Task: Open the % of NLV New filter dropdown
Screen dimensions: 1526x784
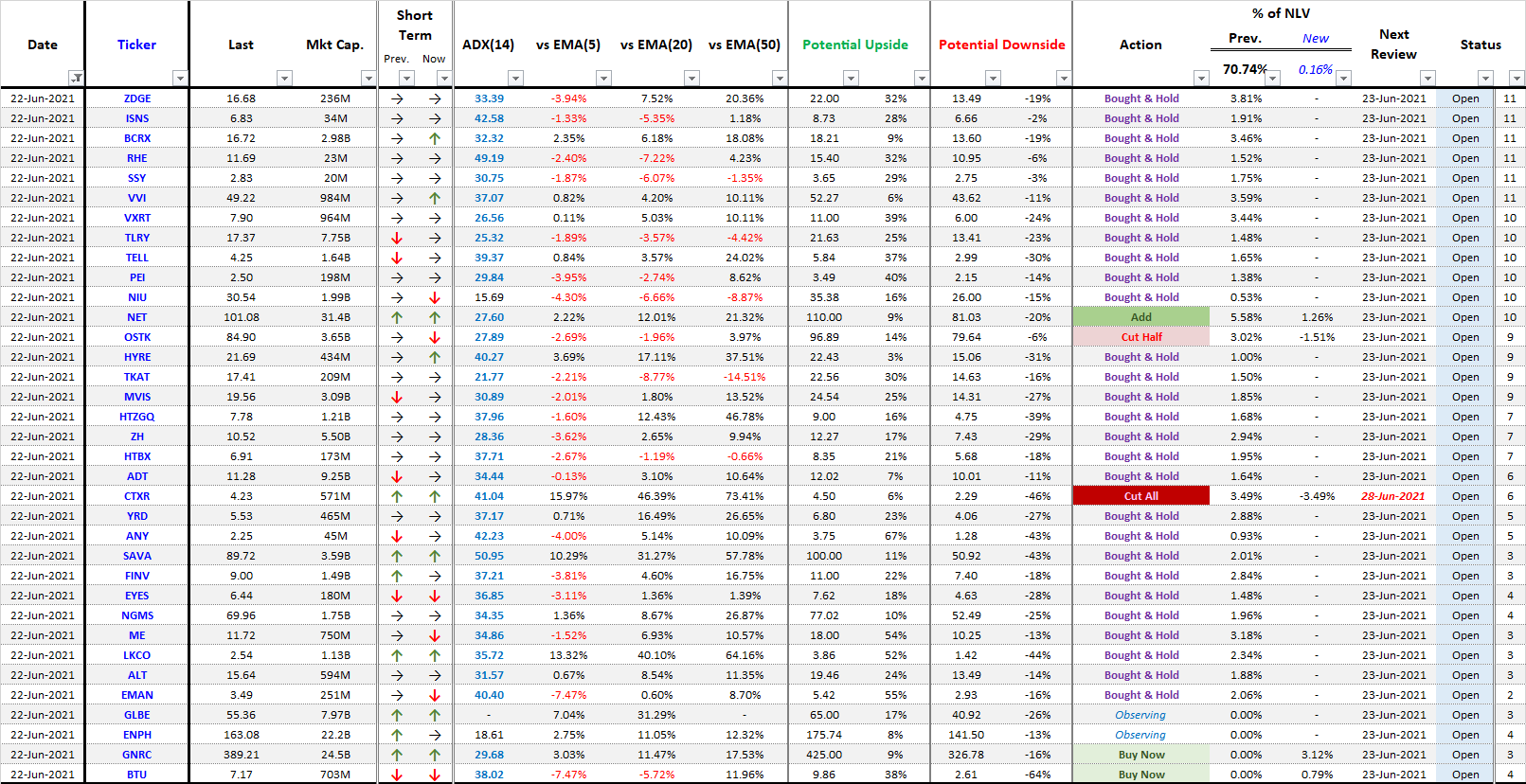Action: pyautogui.click(x=1343, y=78)
